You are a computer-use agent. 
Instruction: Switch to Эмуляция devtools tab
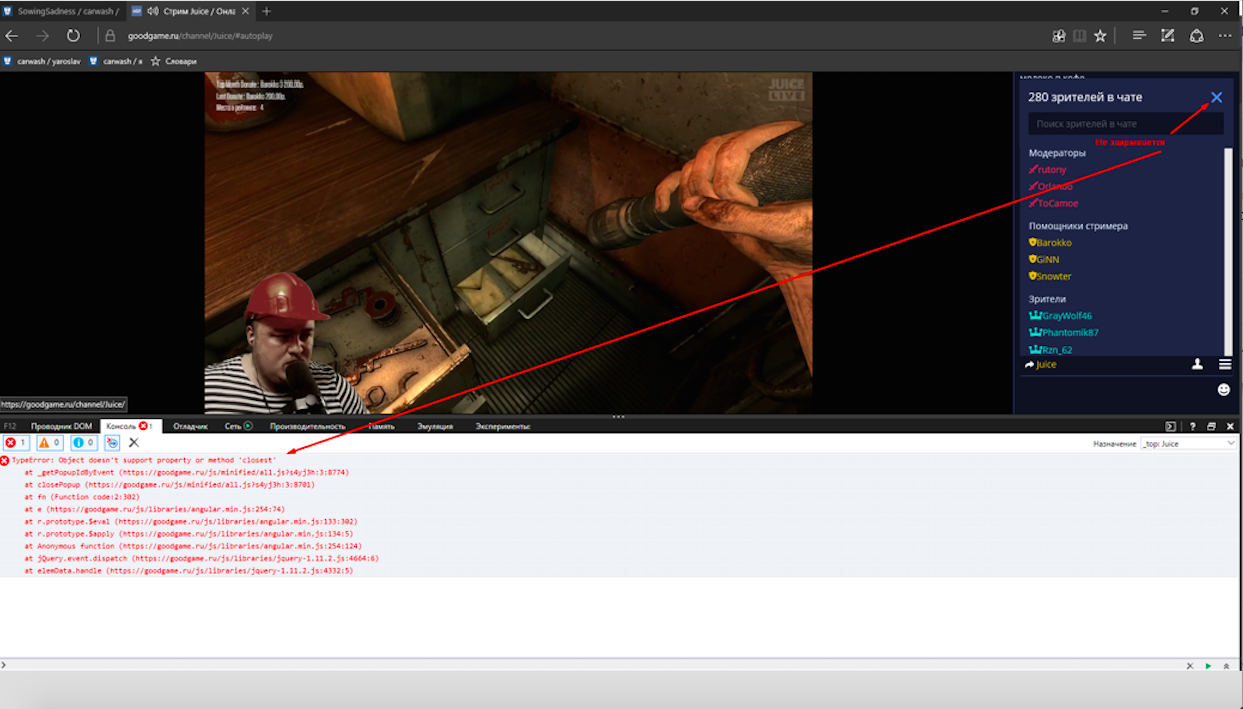pyautogui.click(x=435, y=426)
